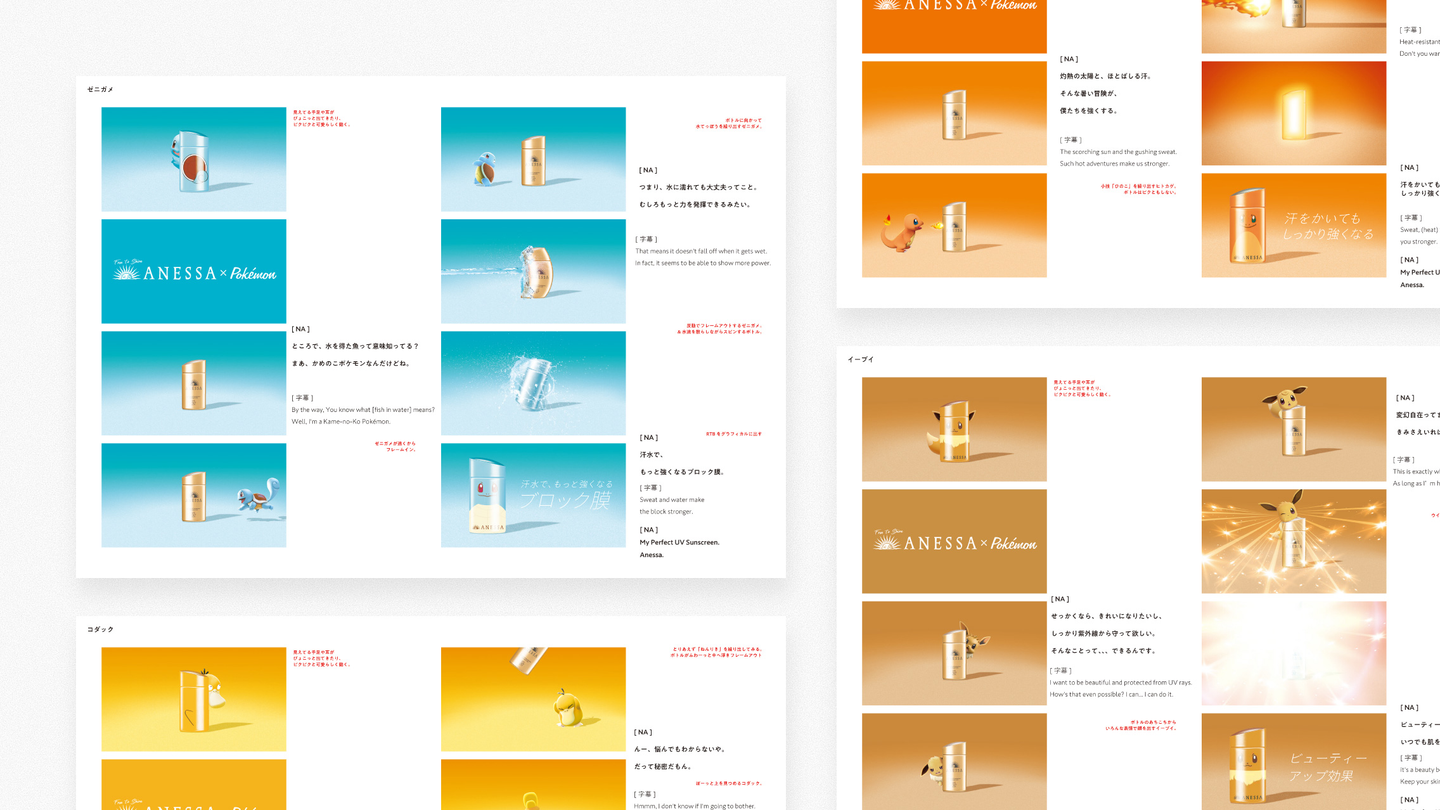The height and width of the screenshot is (810, 1440).
Task: Click subtitle 'Well, I'm a Kame-no-Ko Pokémon.'
Action: 341,422
